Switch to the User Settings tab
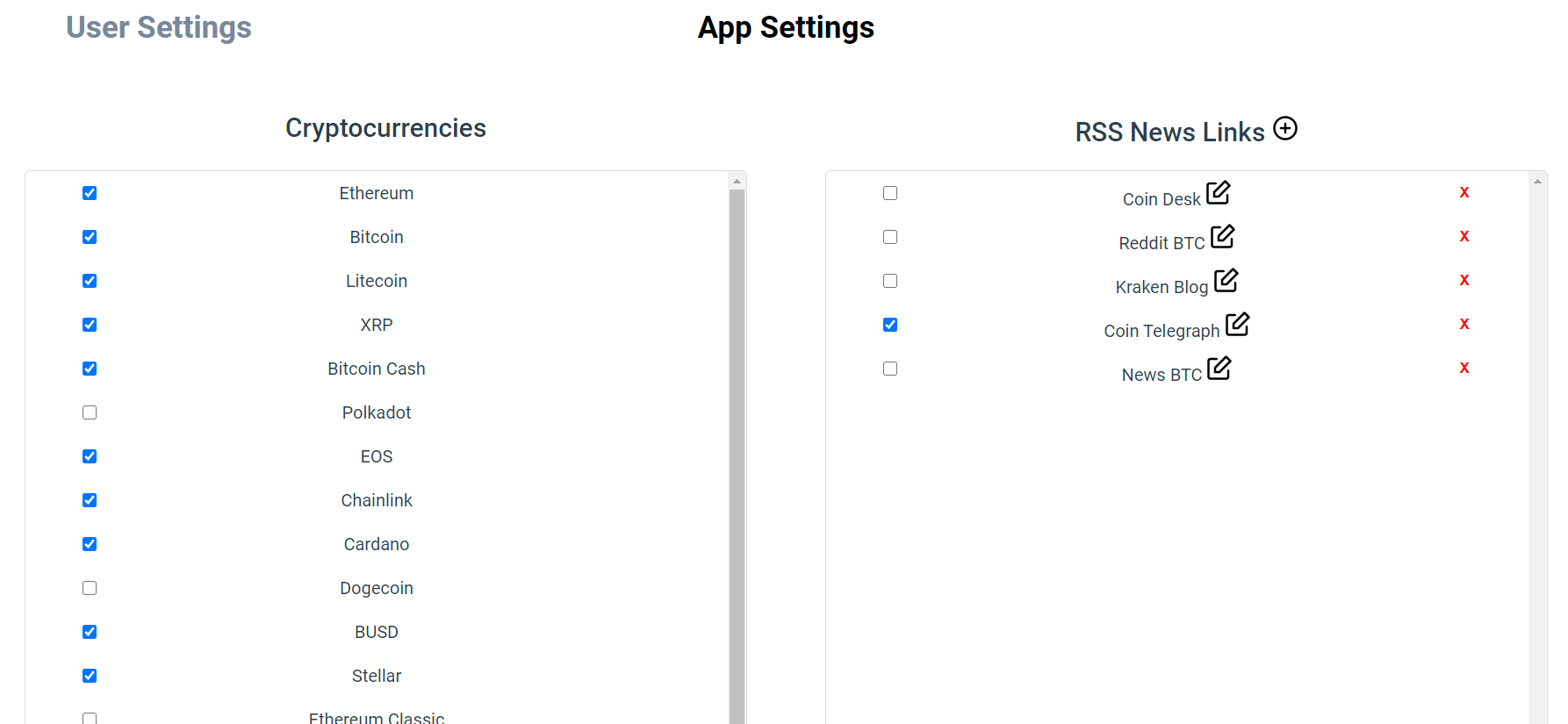 tap(159, 27)
